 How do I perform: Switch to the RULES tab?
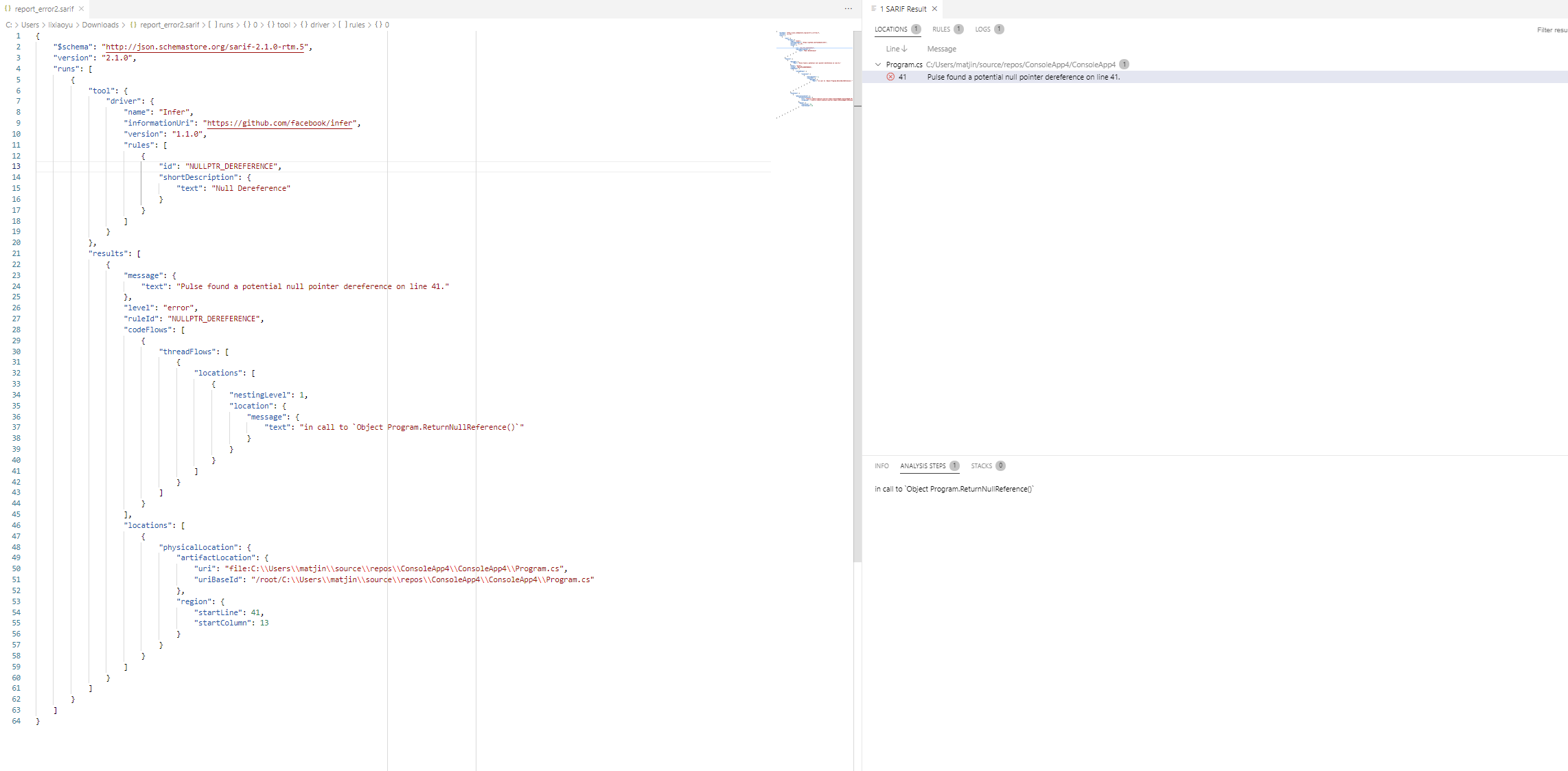pos(940,29)
